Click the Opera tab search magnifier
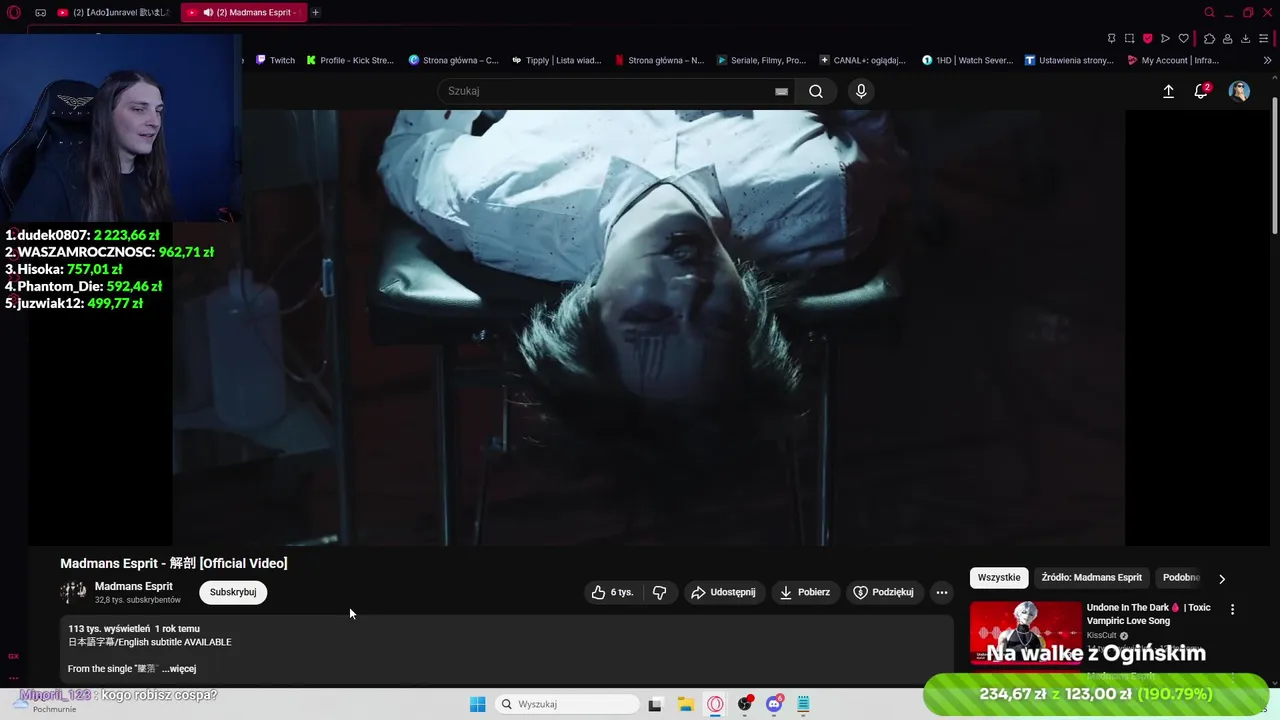The width and height of the screenshot is (1280, 720). click(1209, 12)
